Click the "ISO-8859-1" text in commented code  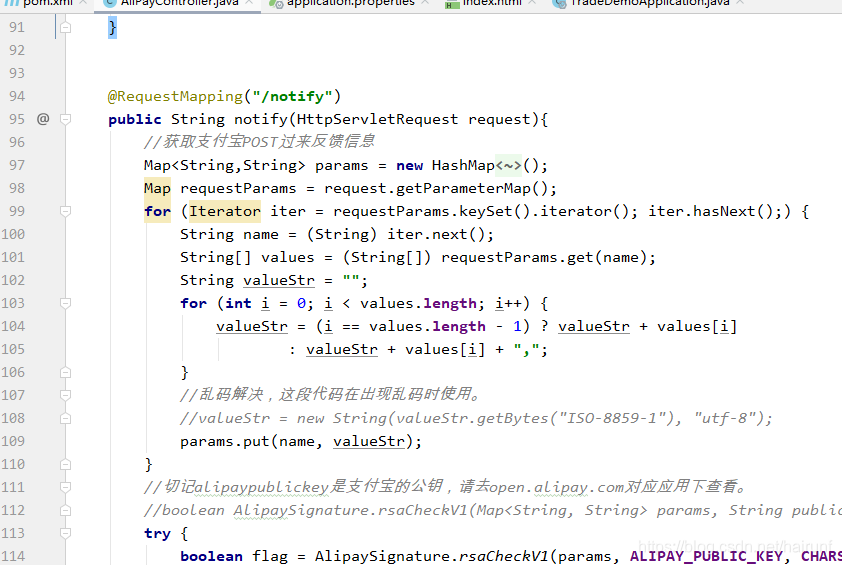(612, 418)
